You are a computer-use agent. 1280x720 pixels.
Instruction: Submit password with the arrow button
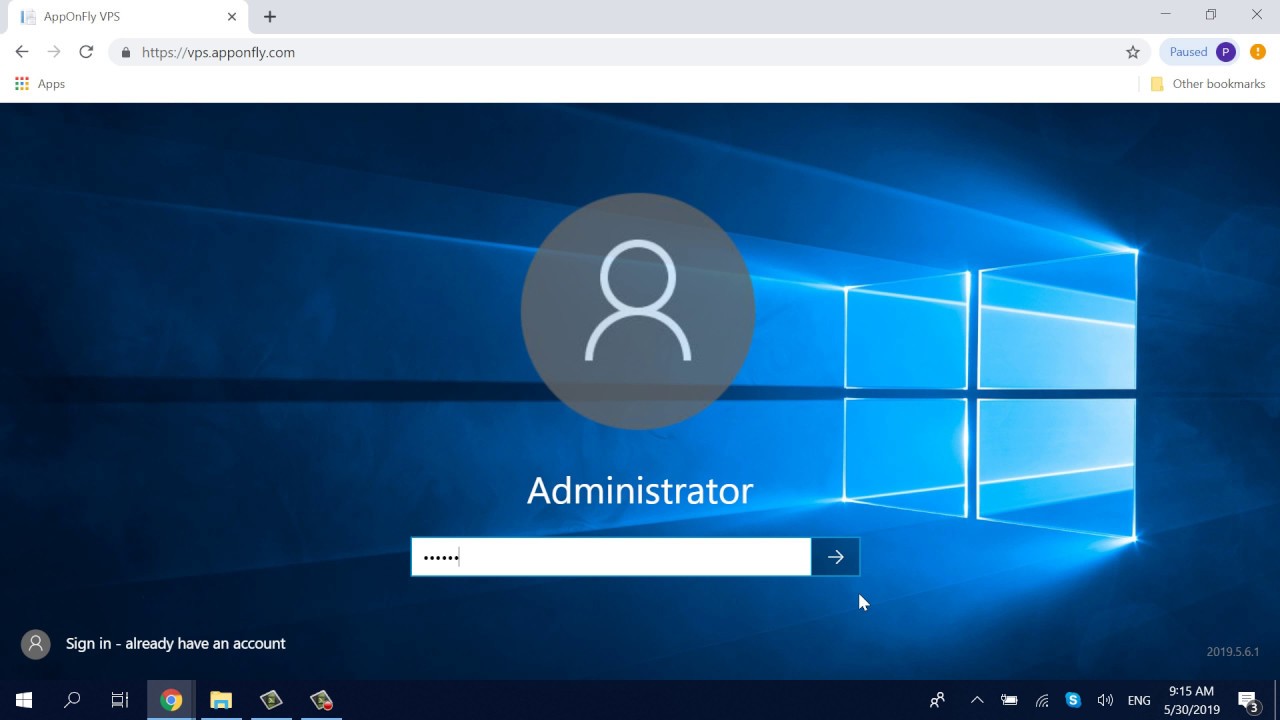click(836, 557)
